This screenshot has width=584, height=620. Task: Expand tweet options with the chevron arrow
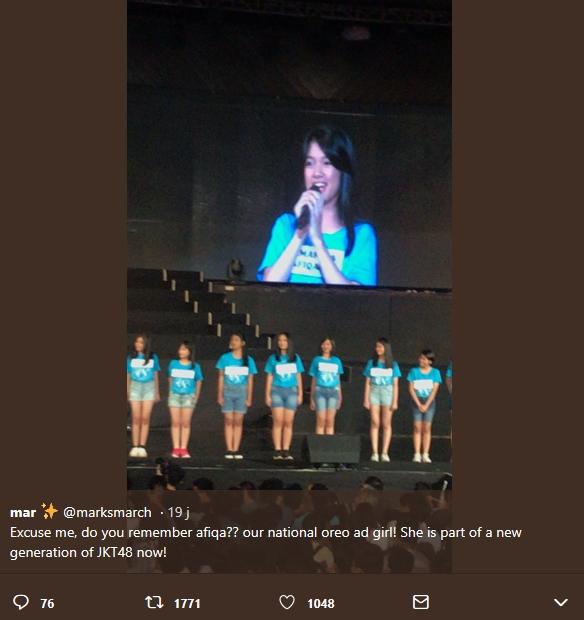tap(561, 602)
